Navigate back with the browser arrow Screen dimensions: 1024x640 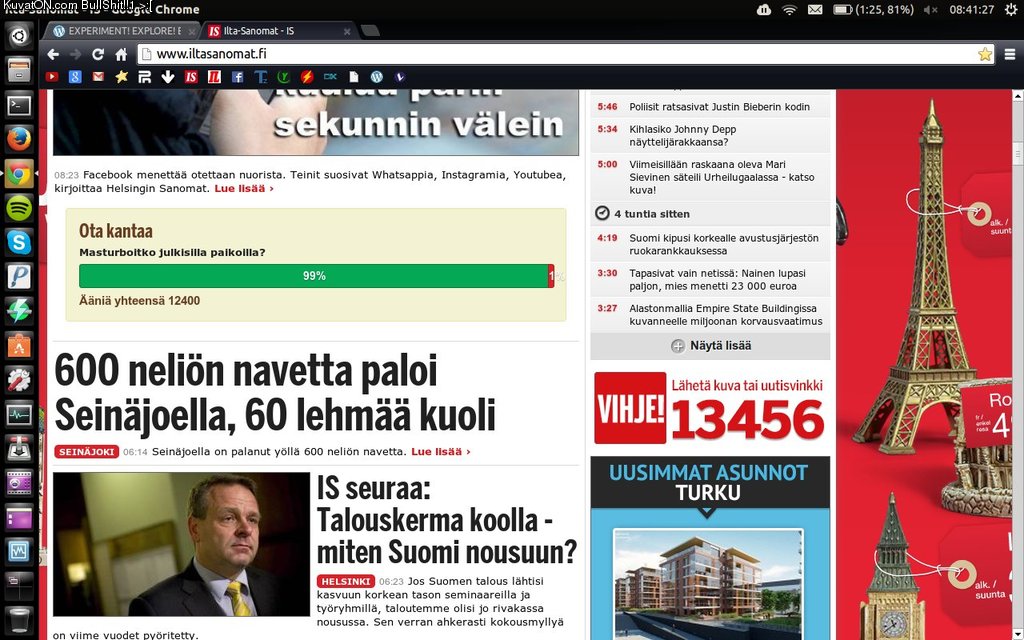tap(54, 54)
